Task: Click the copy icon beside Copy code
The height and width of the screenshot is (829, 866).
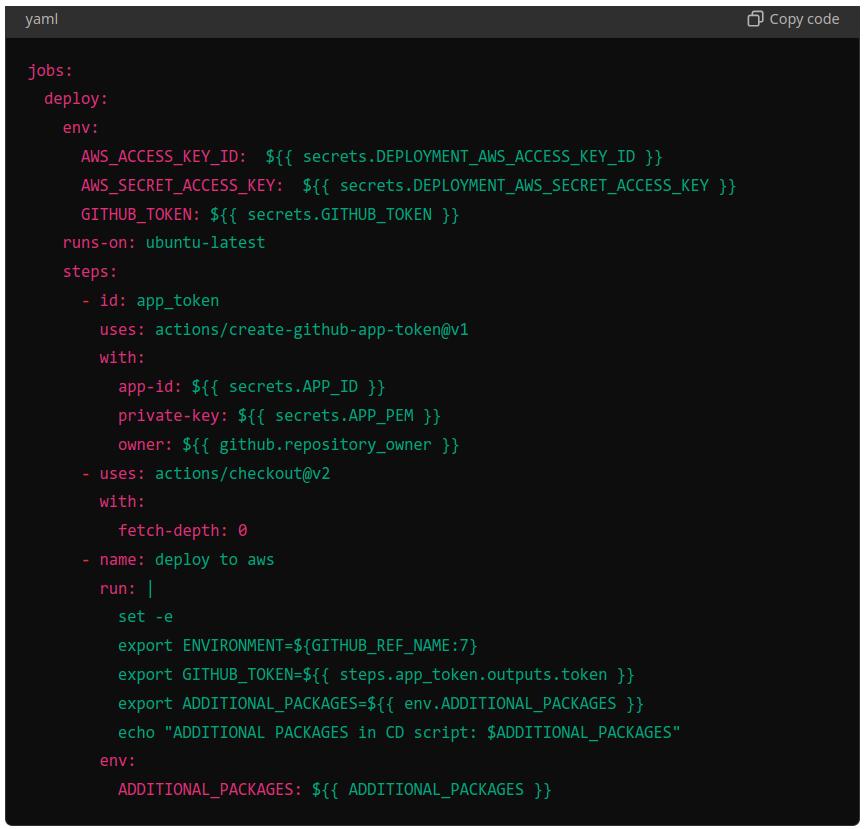Action: pos(755,19)
